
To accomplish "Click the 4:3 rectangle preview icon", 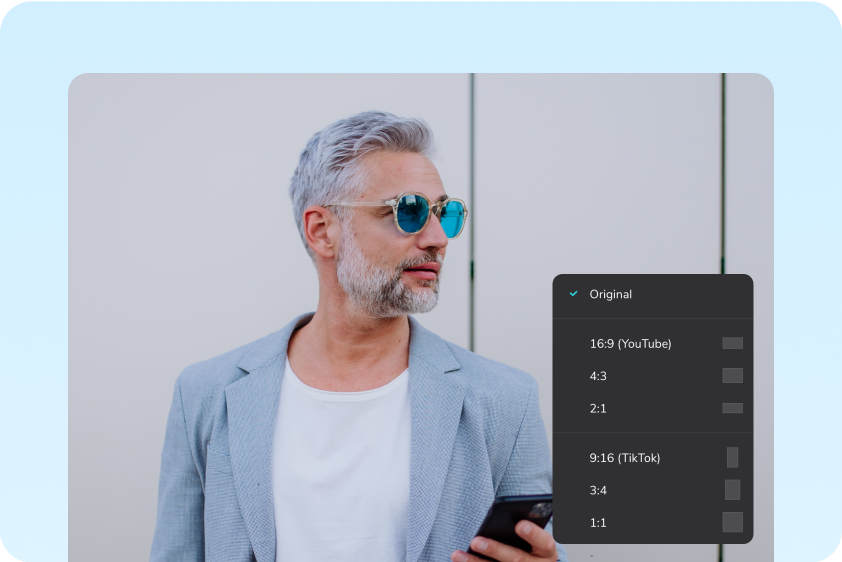I will tap(732, 375).
